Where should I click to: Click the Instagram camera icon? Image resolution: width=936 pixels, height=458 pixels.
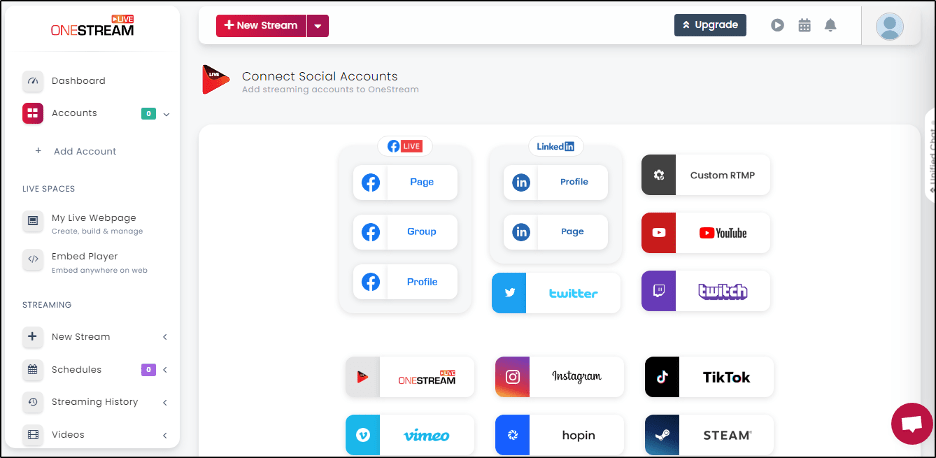point(512,377)
